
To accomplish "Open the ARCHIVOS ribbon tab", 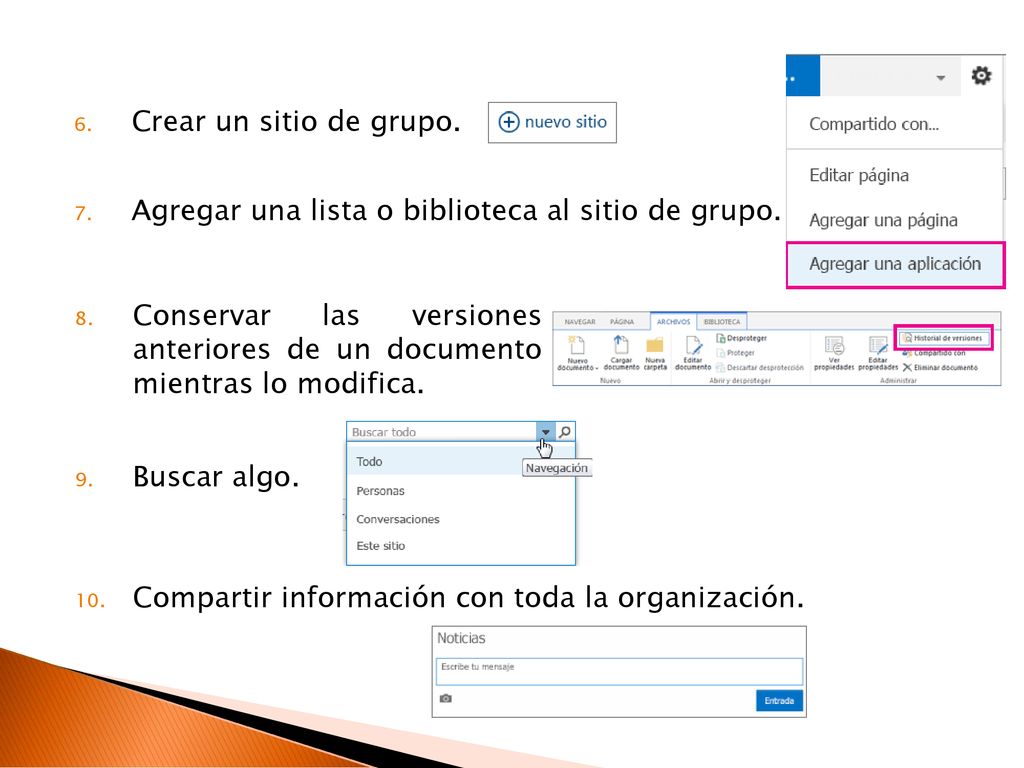I will pyautogui.click(x=673, y=322).
